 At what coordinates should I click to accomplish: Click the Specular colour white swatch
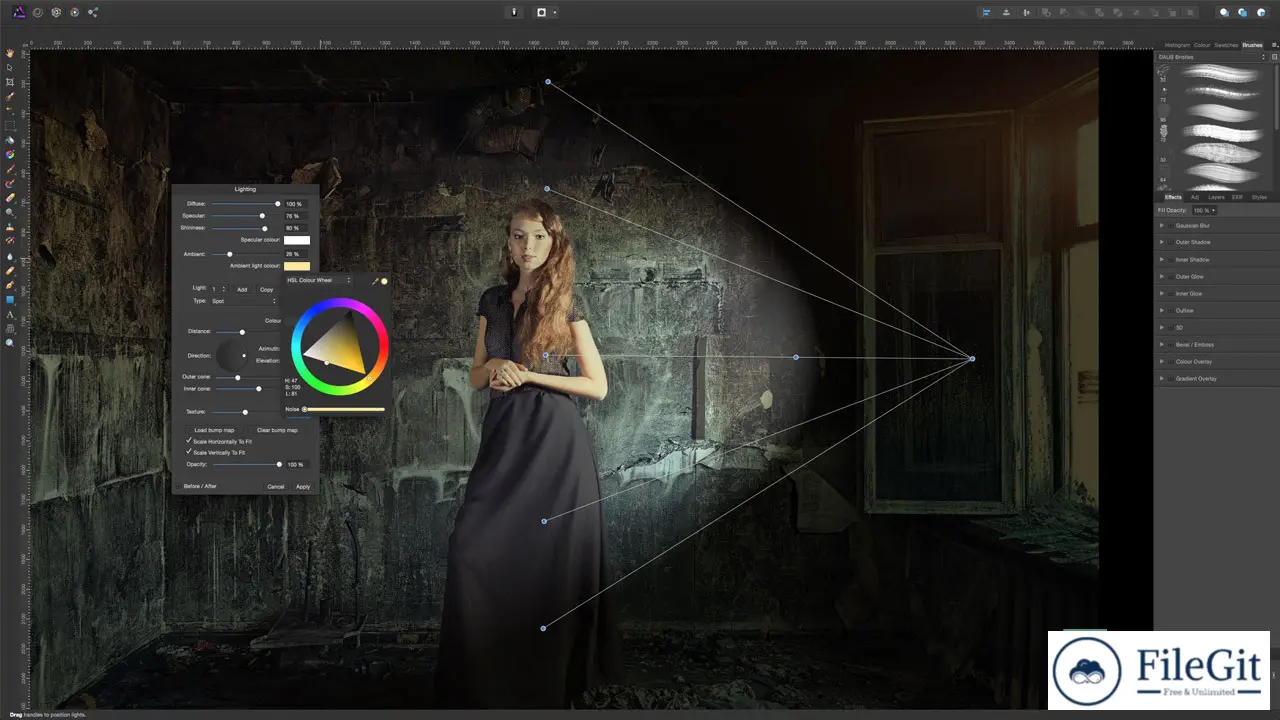297,240
